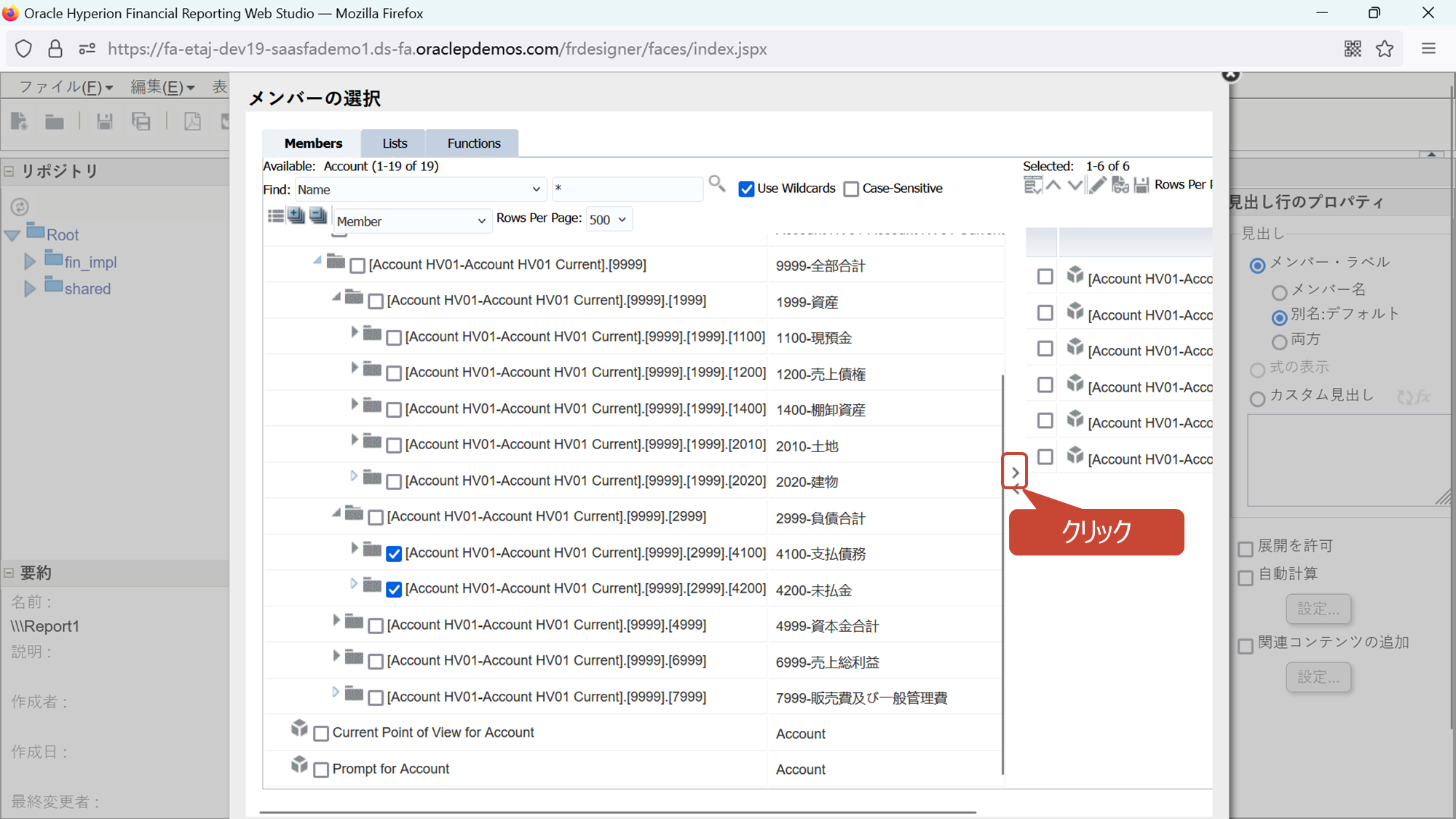
Task: Open Firefox application menu hamburger button
Action: 1428,49
